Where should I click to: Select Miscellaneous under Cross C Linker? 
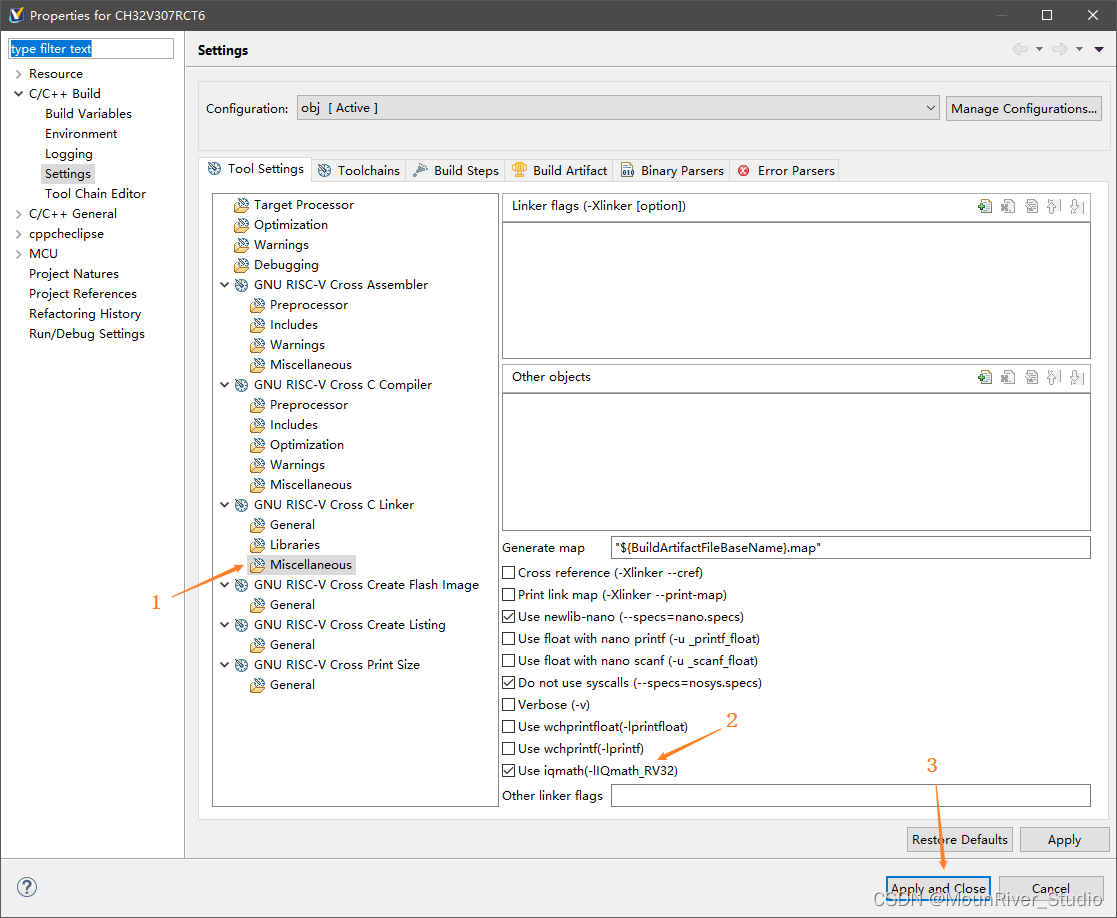[x=302, y=565]
